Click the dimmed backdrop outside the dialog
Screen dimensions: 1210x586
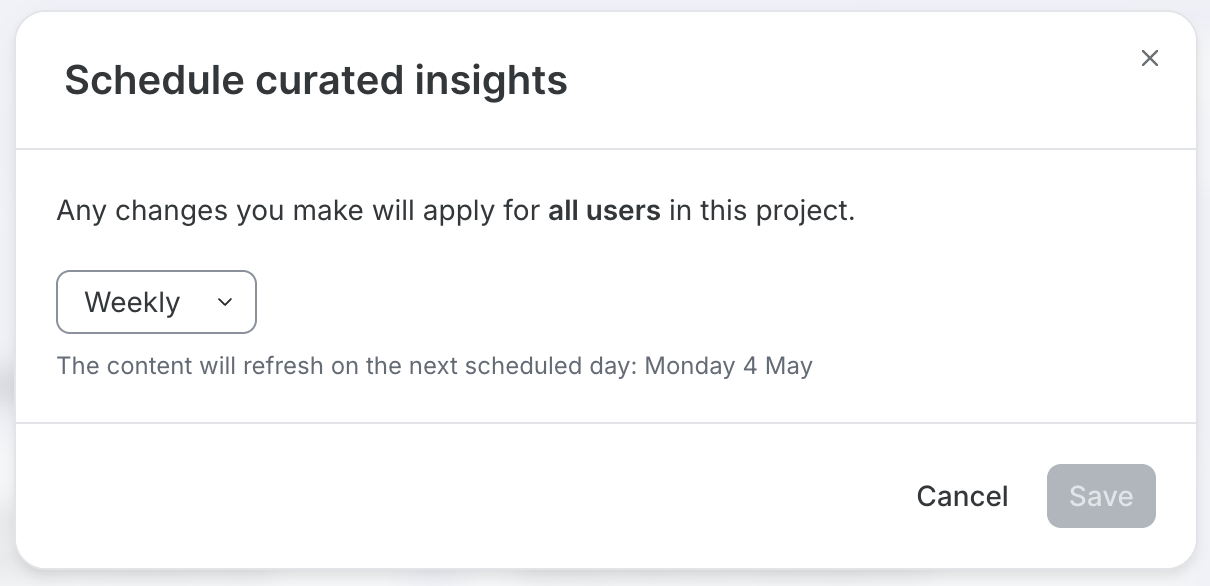(1203, 300)
